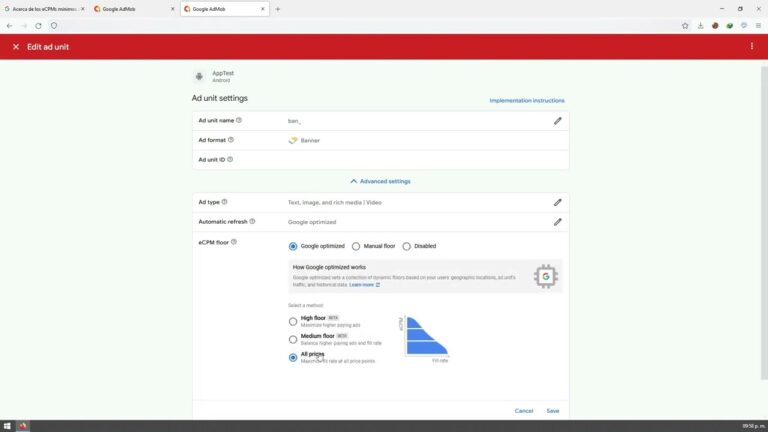Open the three-dot more options menu

coord(752,47)
